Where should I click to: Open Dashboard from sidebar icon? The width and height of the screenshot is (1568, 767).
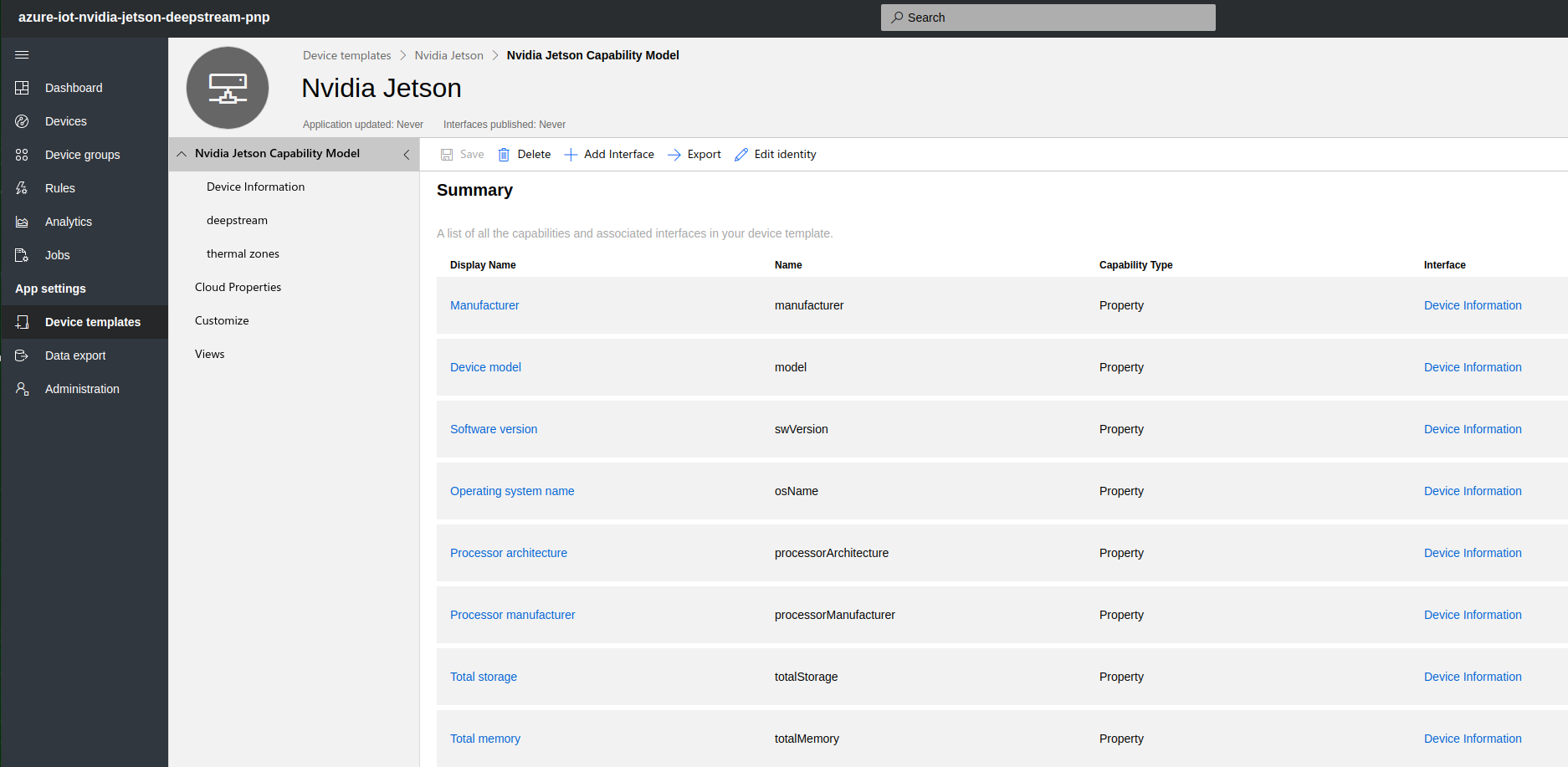point(22,88)
